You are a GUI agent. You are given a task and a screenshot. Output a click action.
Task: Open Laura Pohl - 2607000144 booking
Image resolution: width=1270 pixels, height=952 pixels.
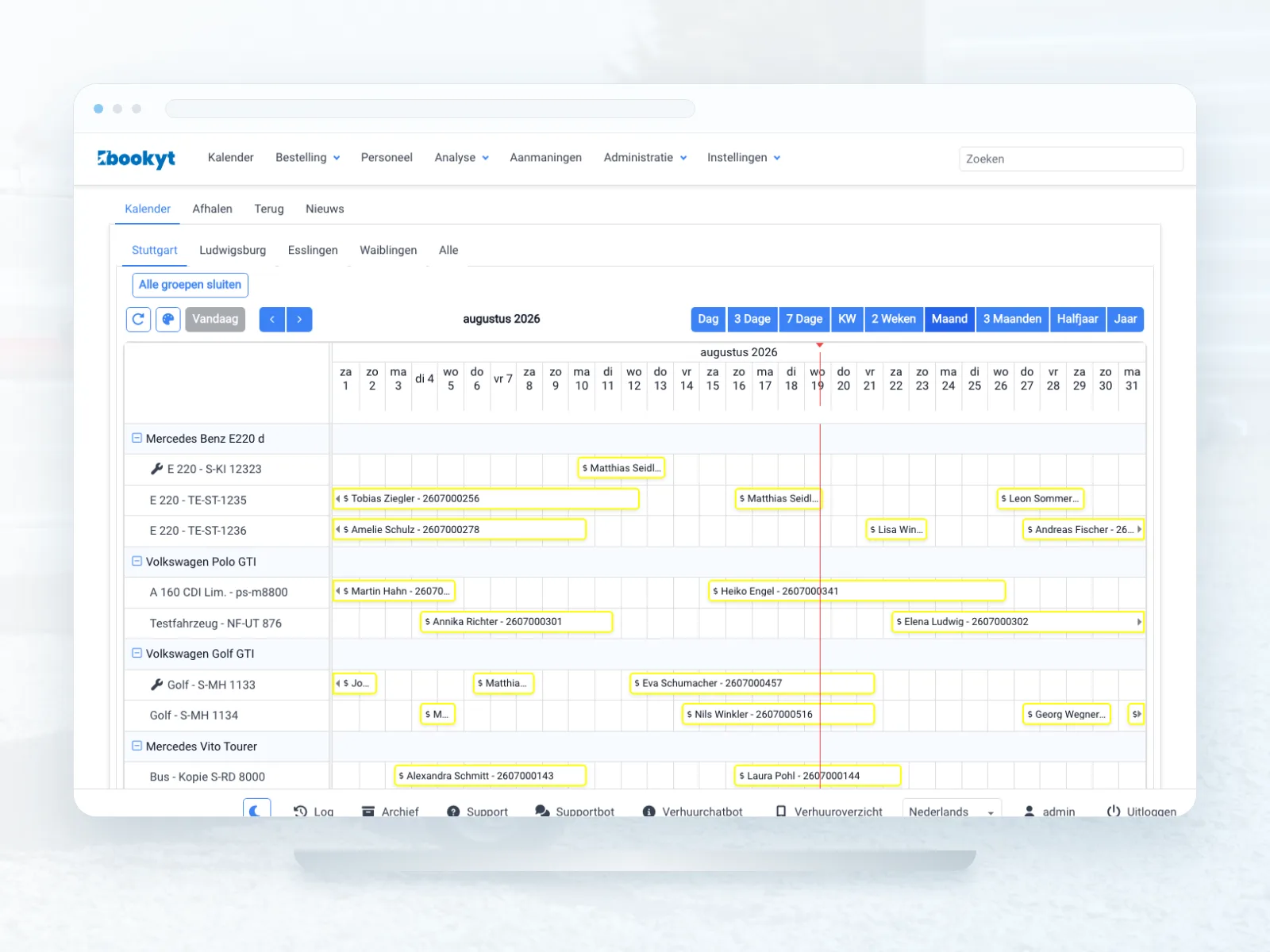[x=818, y=776]
